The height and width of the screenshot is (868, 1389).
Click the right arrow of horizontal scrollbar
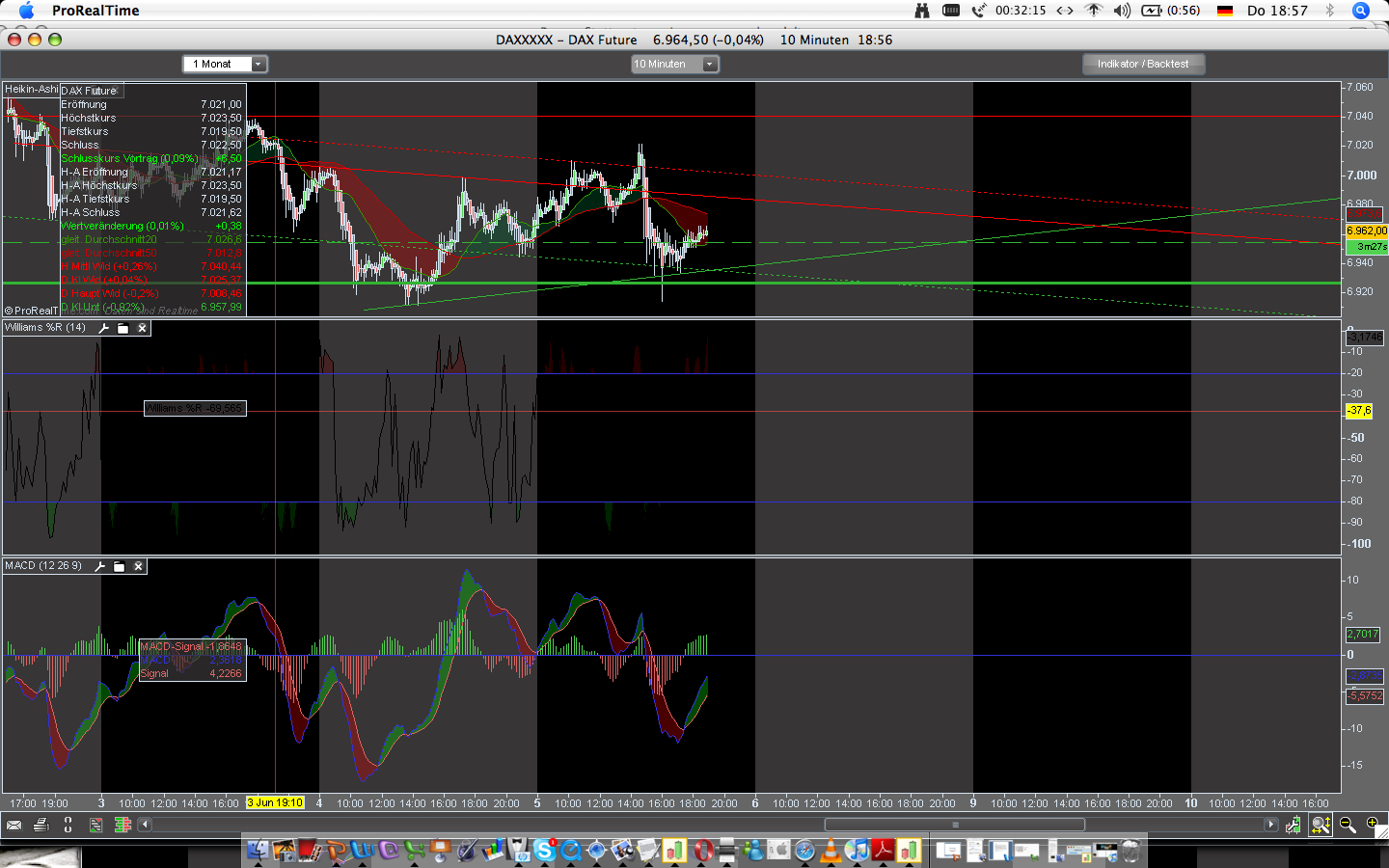[1271, 825]
